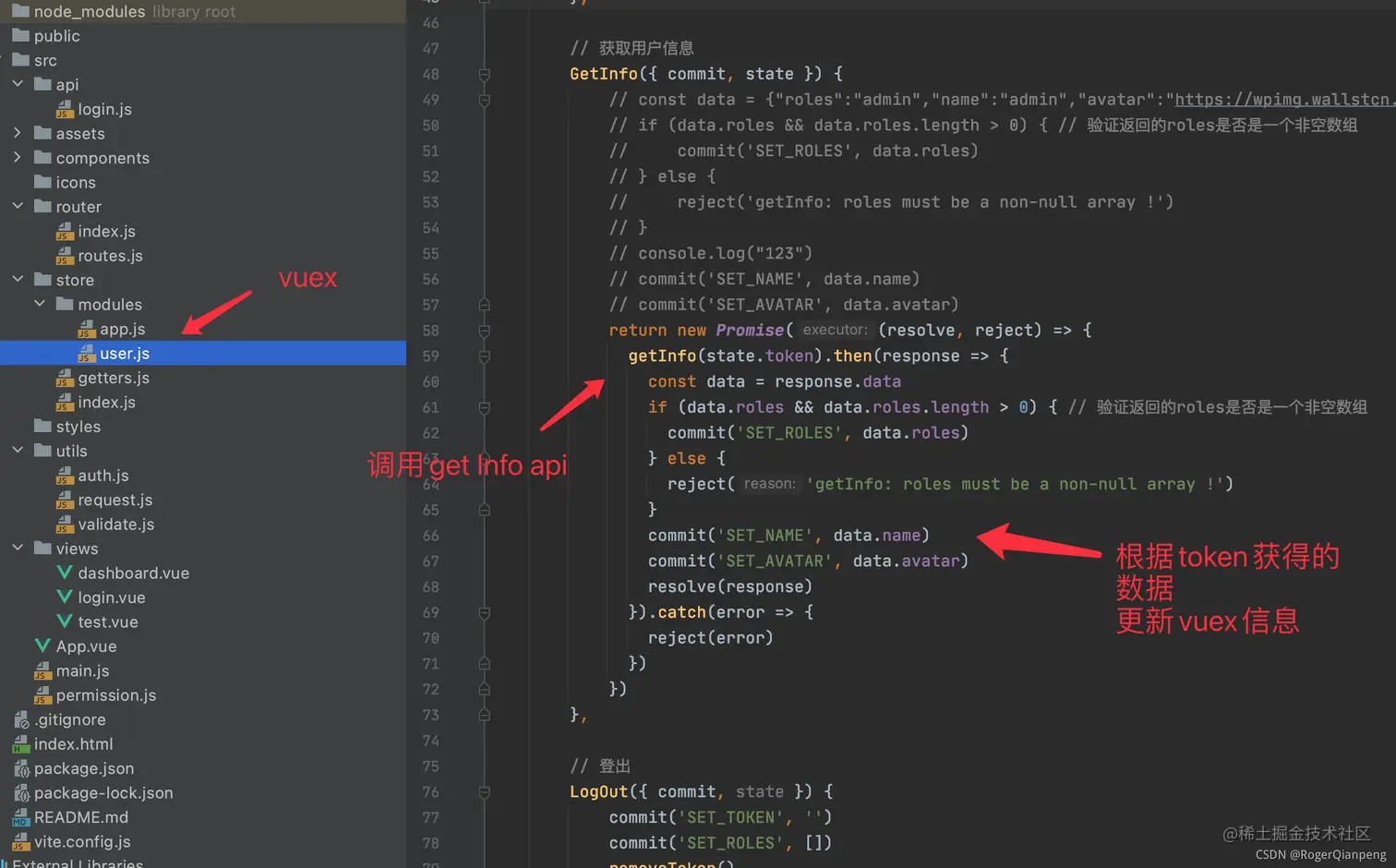
Task: Open request.js in utils folder
Action: click(x=115, y=500)
